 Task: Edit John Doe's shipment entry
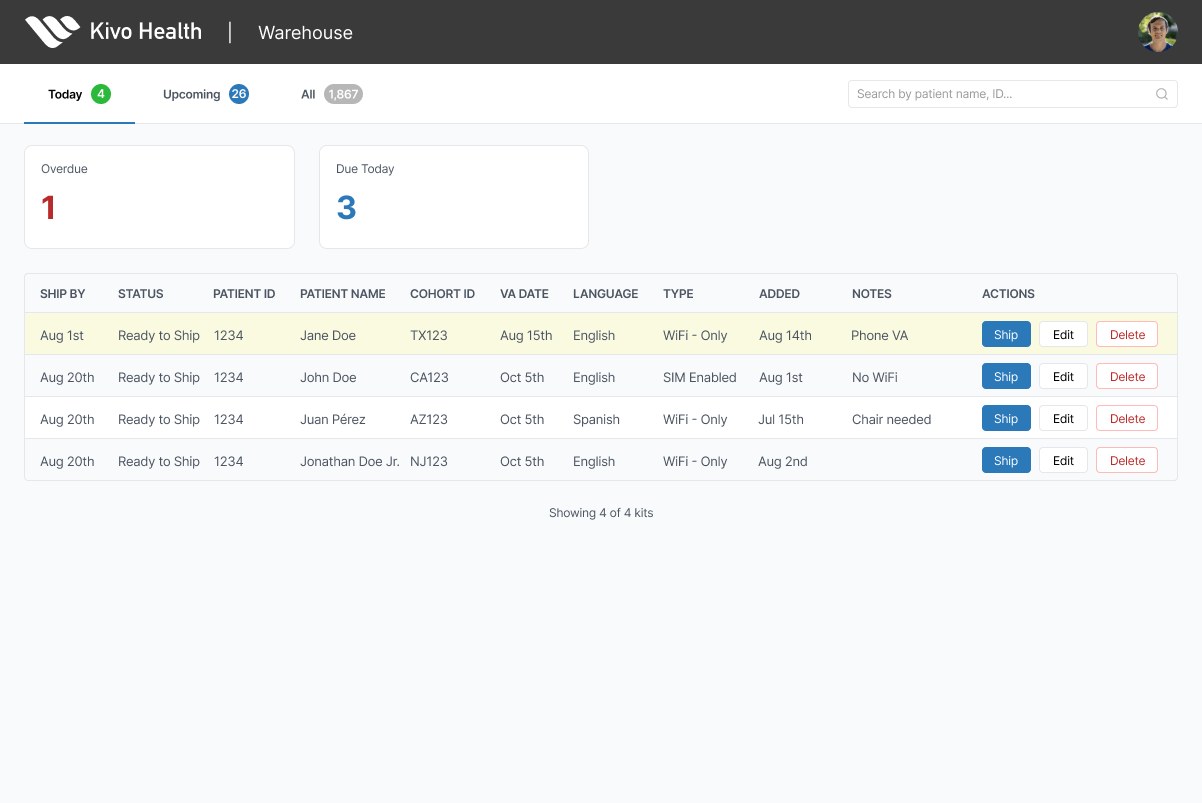[x=1062, y=376]
